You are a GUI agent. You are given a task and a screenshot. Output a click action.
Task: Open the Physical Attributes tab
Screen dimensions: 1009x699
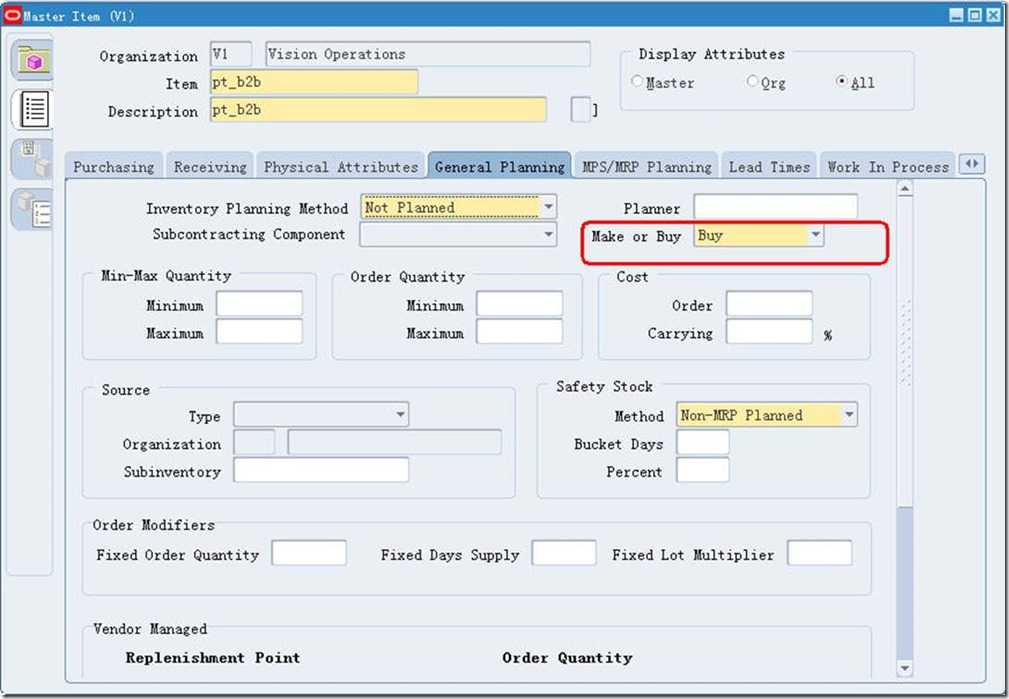[341, 167]
